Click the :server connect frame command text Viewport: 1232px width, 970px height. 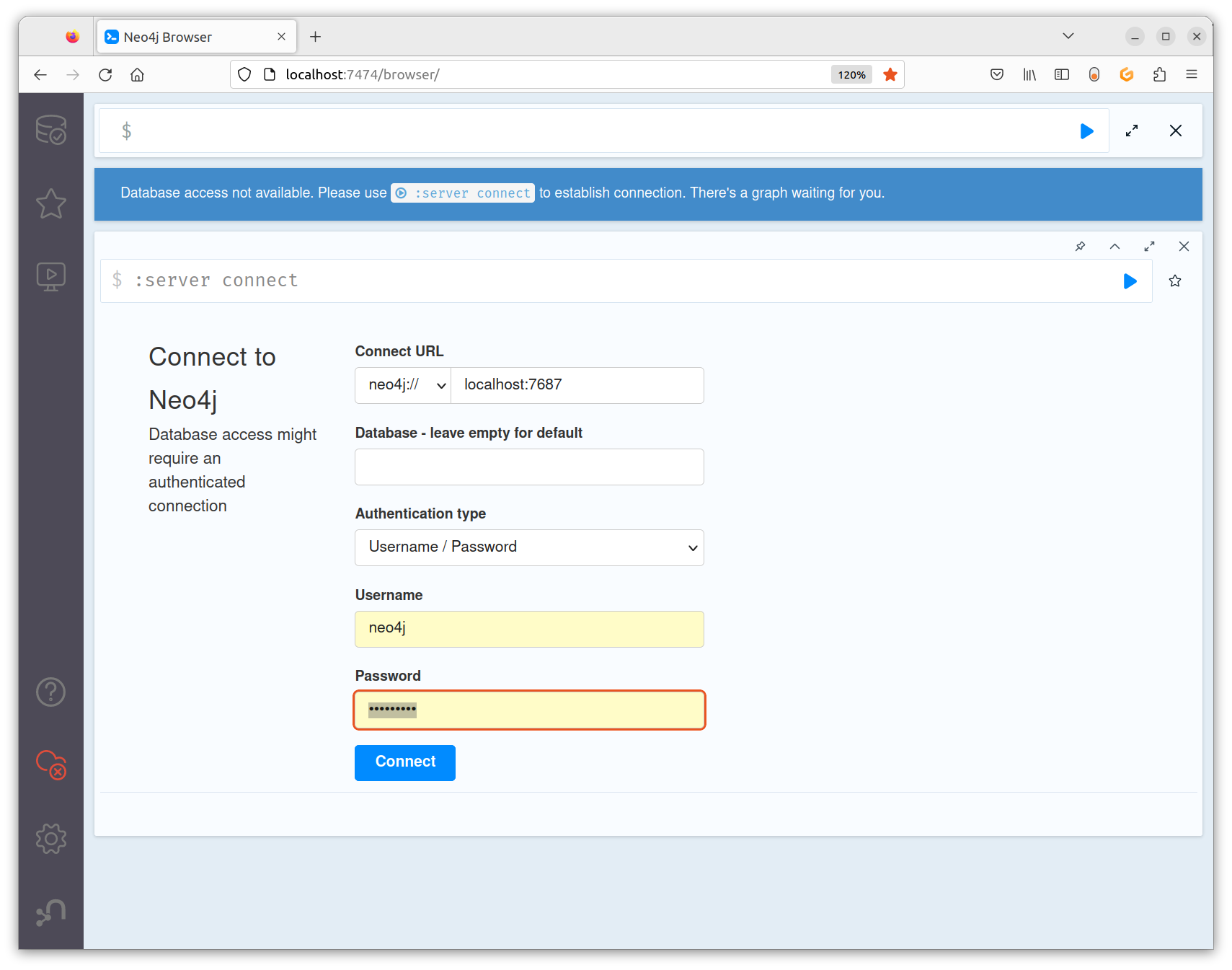pyautogui.click(x=216, y=281)
